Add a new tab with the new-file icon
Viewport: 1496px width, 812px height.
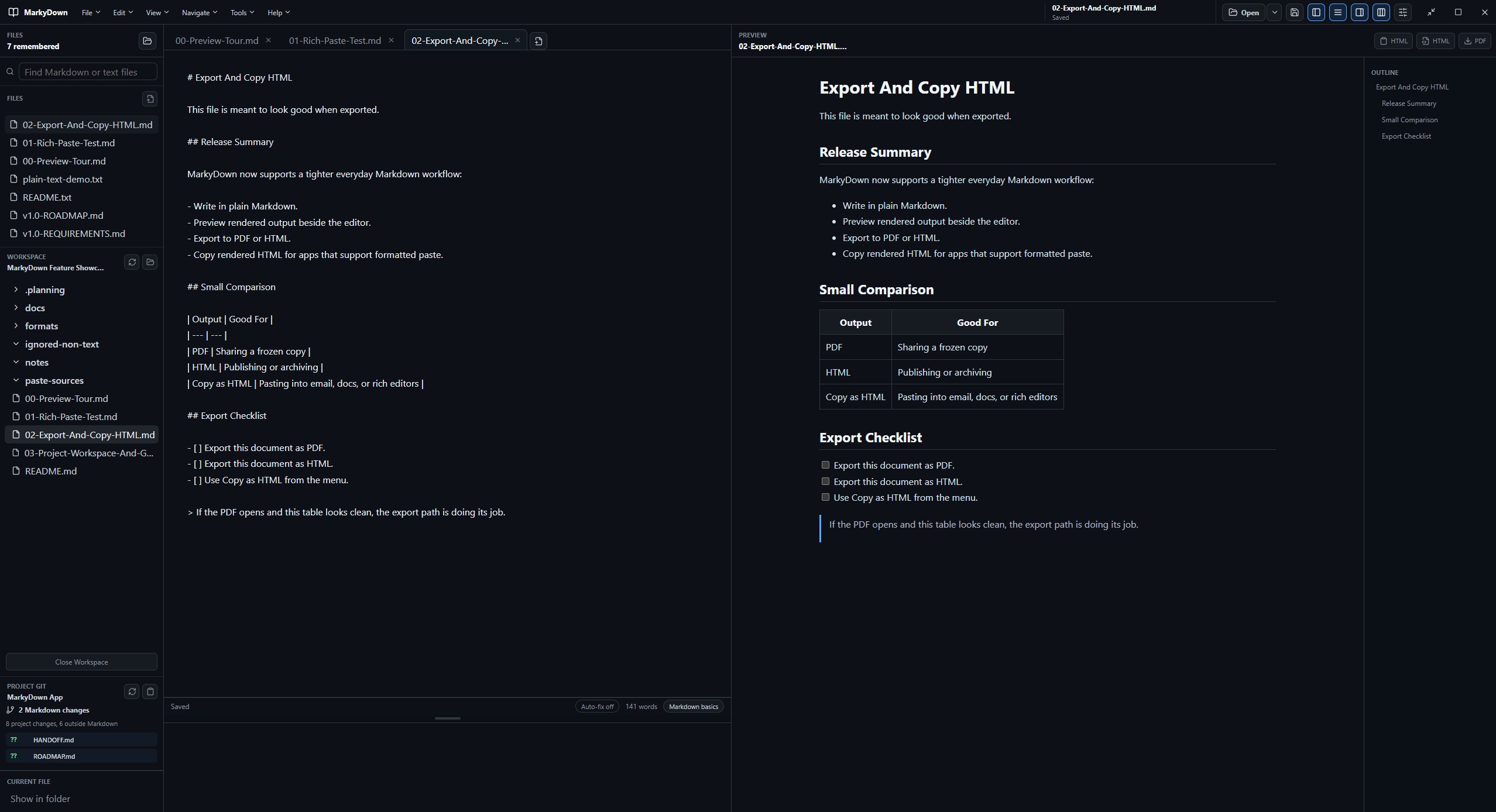click(x=538, y=41)
